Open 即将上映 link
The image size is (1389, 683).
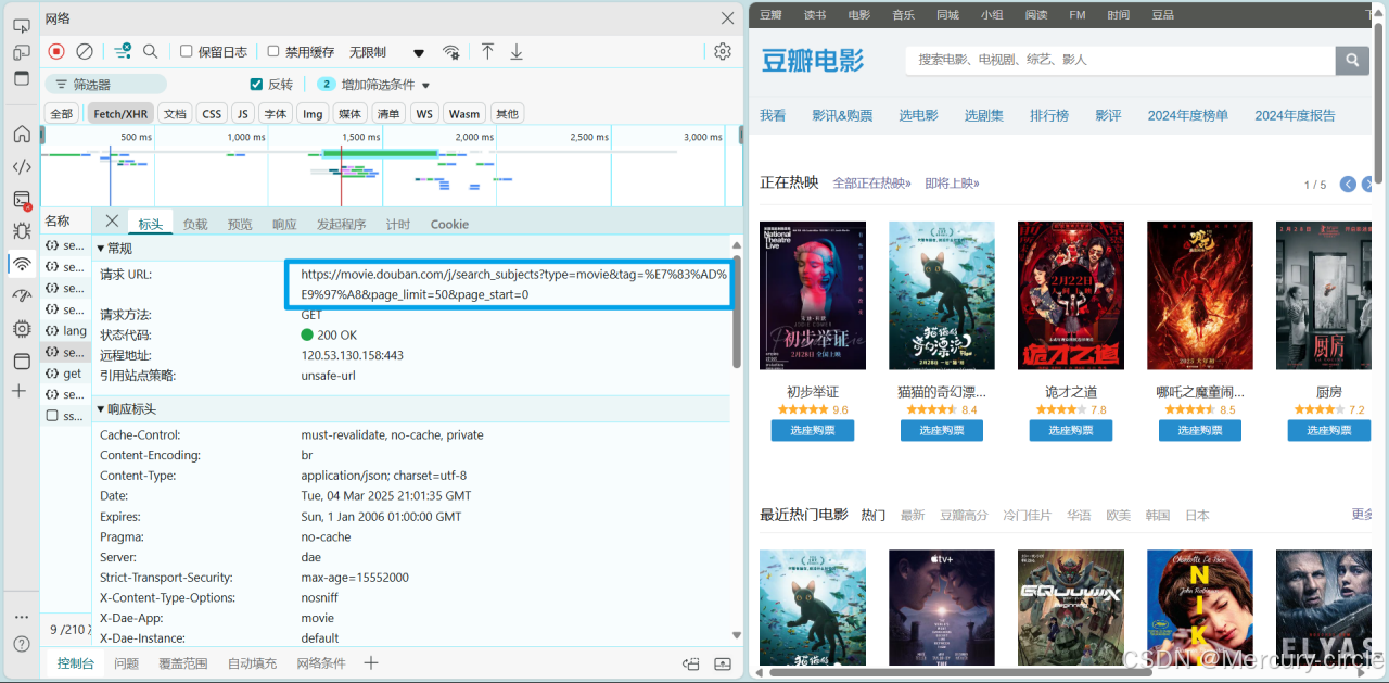pyautogui.click(x=952, y=183)
